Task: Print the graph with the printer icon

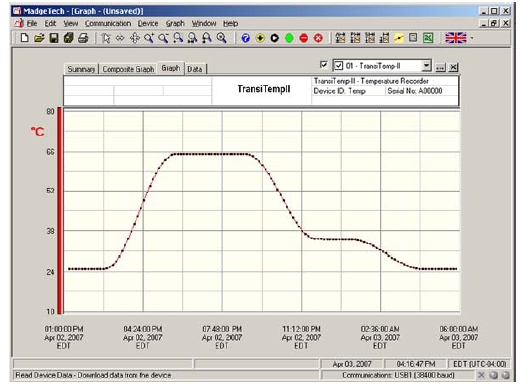Action: point(83,38)
